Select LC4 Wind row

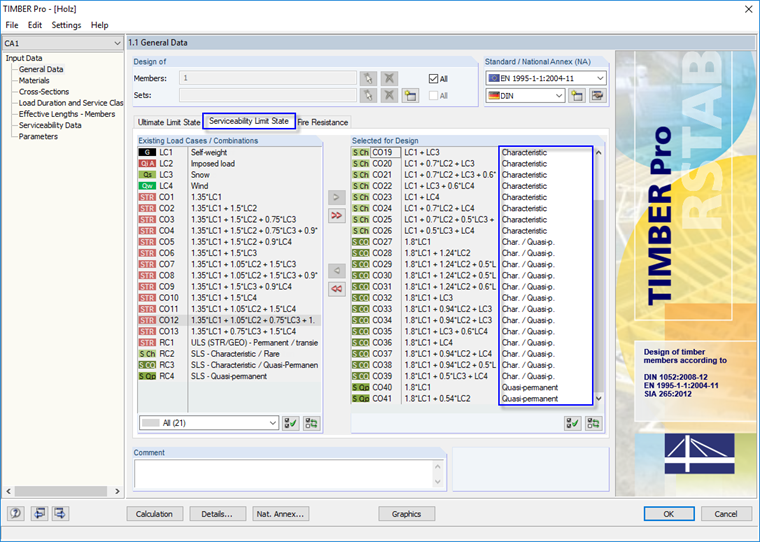(229, 186)
